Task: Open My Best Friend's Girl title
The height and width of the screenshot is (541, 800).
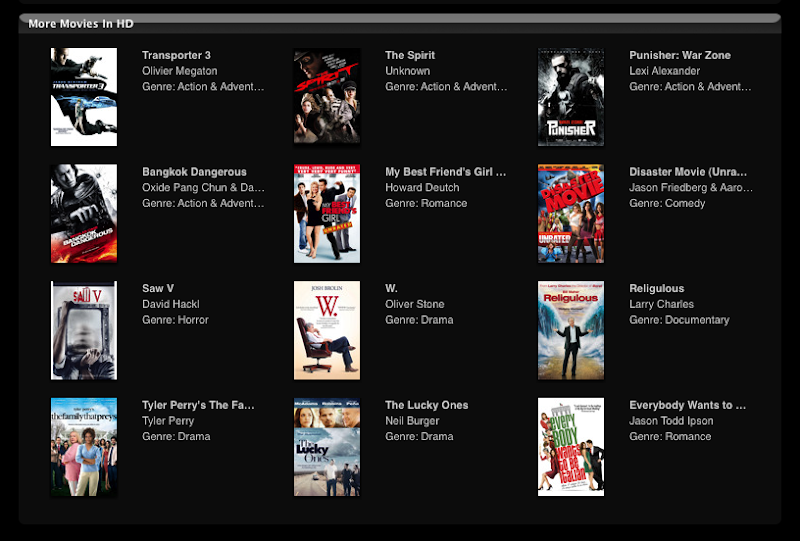Action: pyautogui.click(x=445, y=172)
